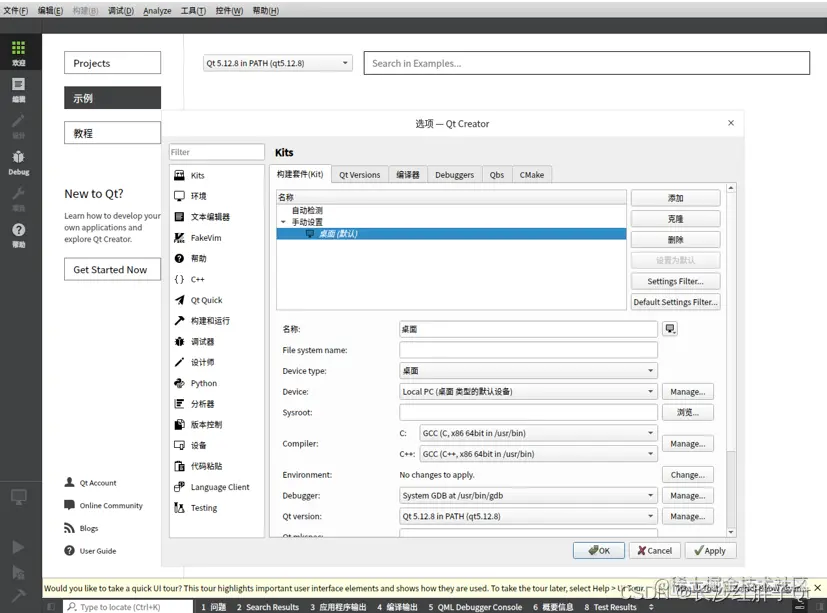This screenshot has width=827, height=613.
Task: Click the Change... environment button
Action: tap(688, 475)
